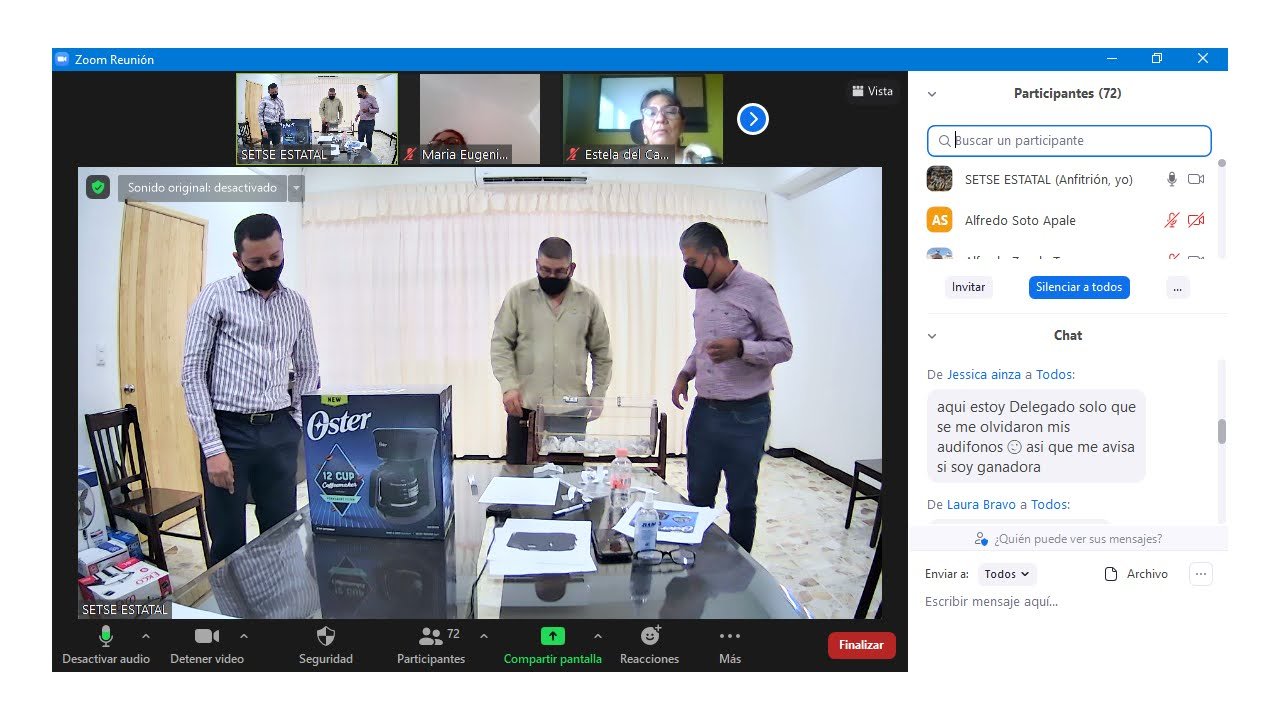Image resolution: width=1280 pixels, height=720 pixels.
Task: Click the Invitar button
Action: coord(968,287)
